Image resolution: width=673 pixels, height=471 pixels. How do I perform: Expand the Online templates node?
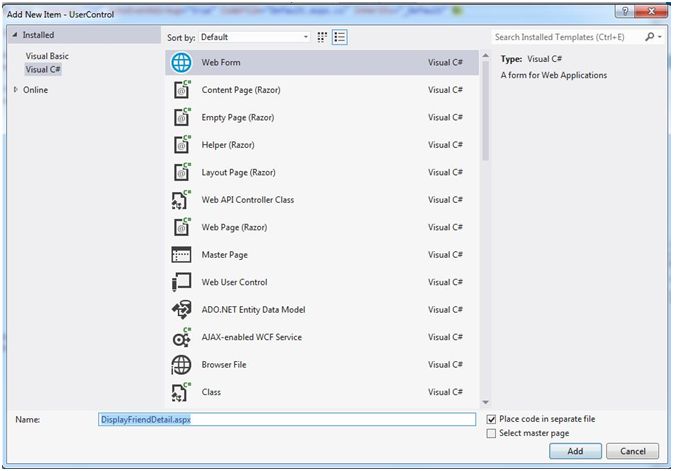pos(15,90)
